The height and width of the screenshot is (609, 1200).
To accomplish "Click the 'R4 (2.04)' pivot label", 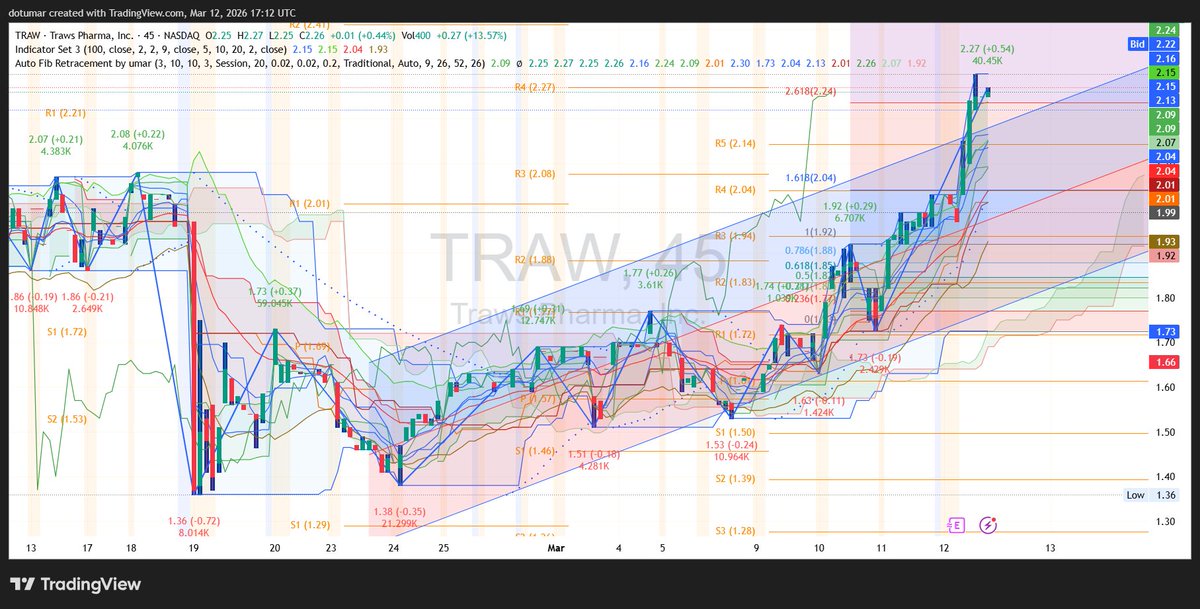I will pos(735,189).
